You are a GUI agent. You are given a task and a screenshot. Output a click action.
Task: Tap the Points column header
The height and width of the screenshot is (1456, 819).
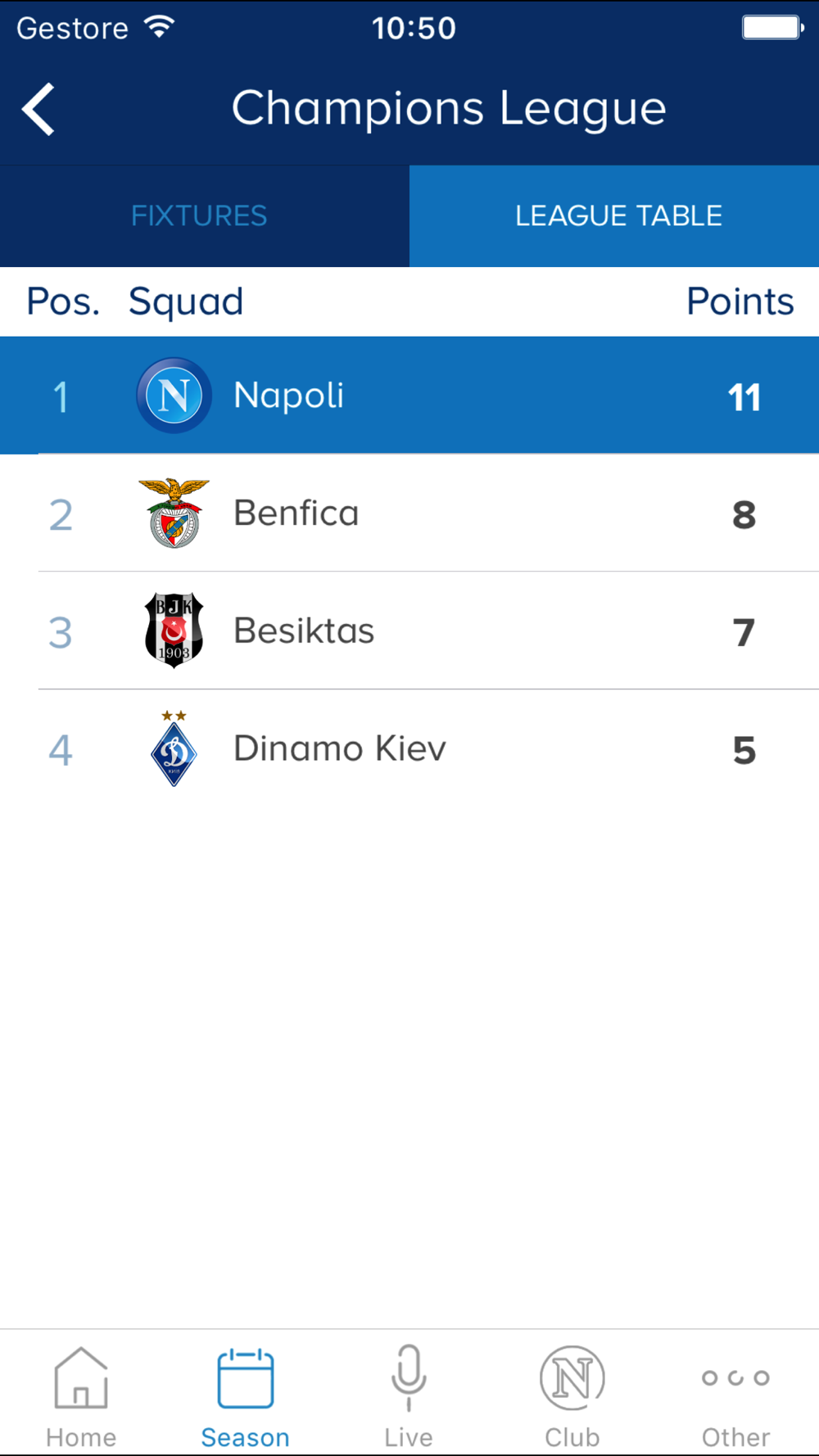[x=740, y=301]
